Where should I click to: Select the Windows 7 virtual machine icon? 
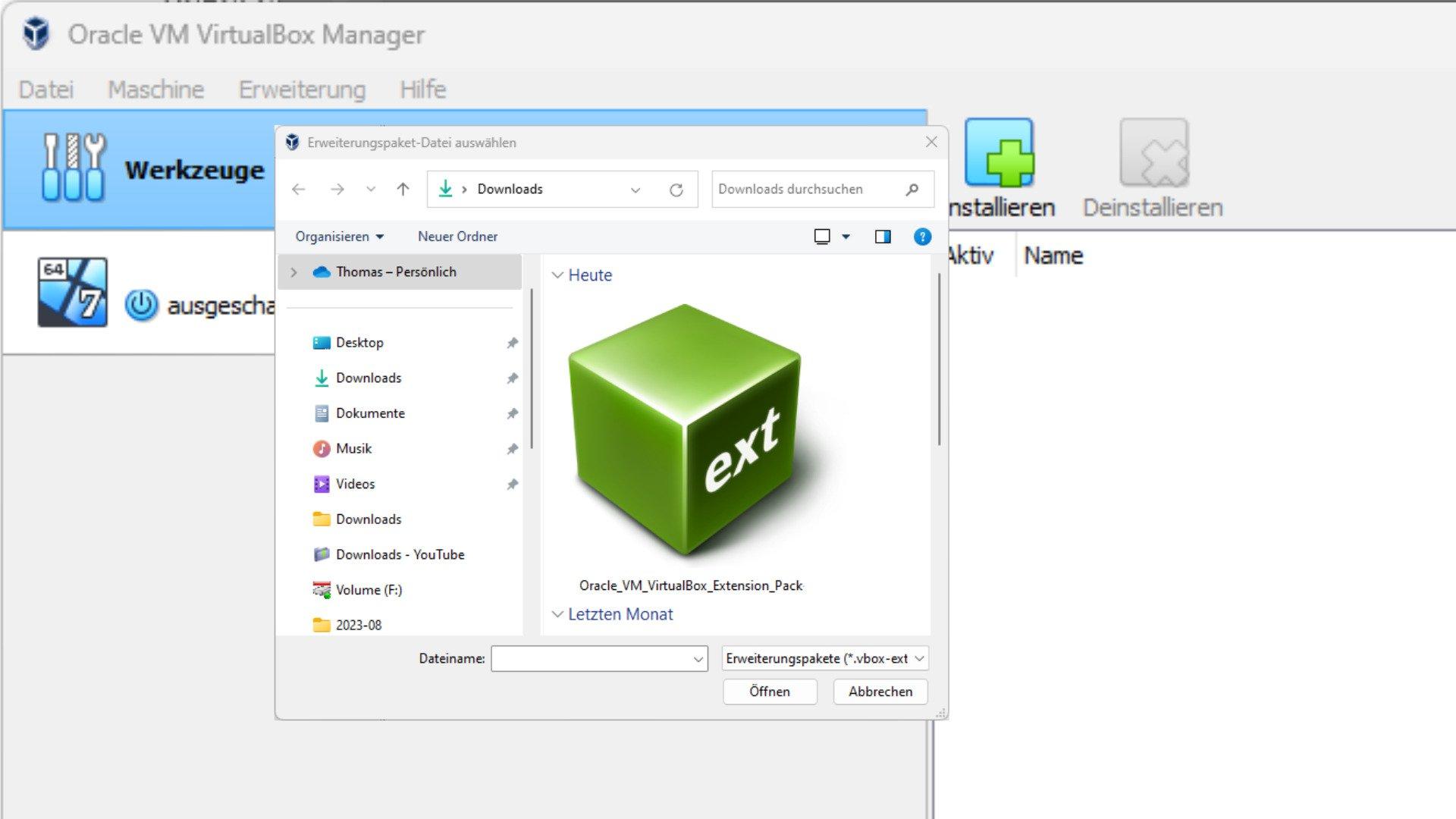[73, 292]
